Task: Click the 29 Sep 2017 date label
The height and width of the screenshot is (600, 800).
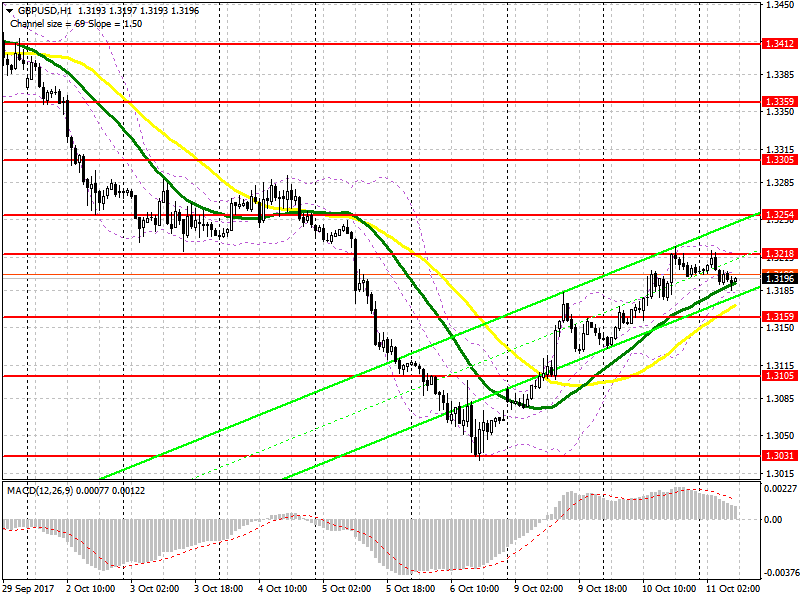Action: tap(27, 589)
